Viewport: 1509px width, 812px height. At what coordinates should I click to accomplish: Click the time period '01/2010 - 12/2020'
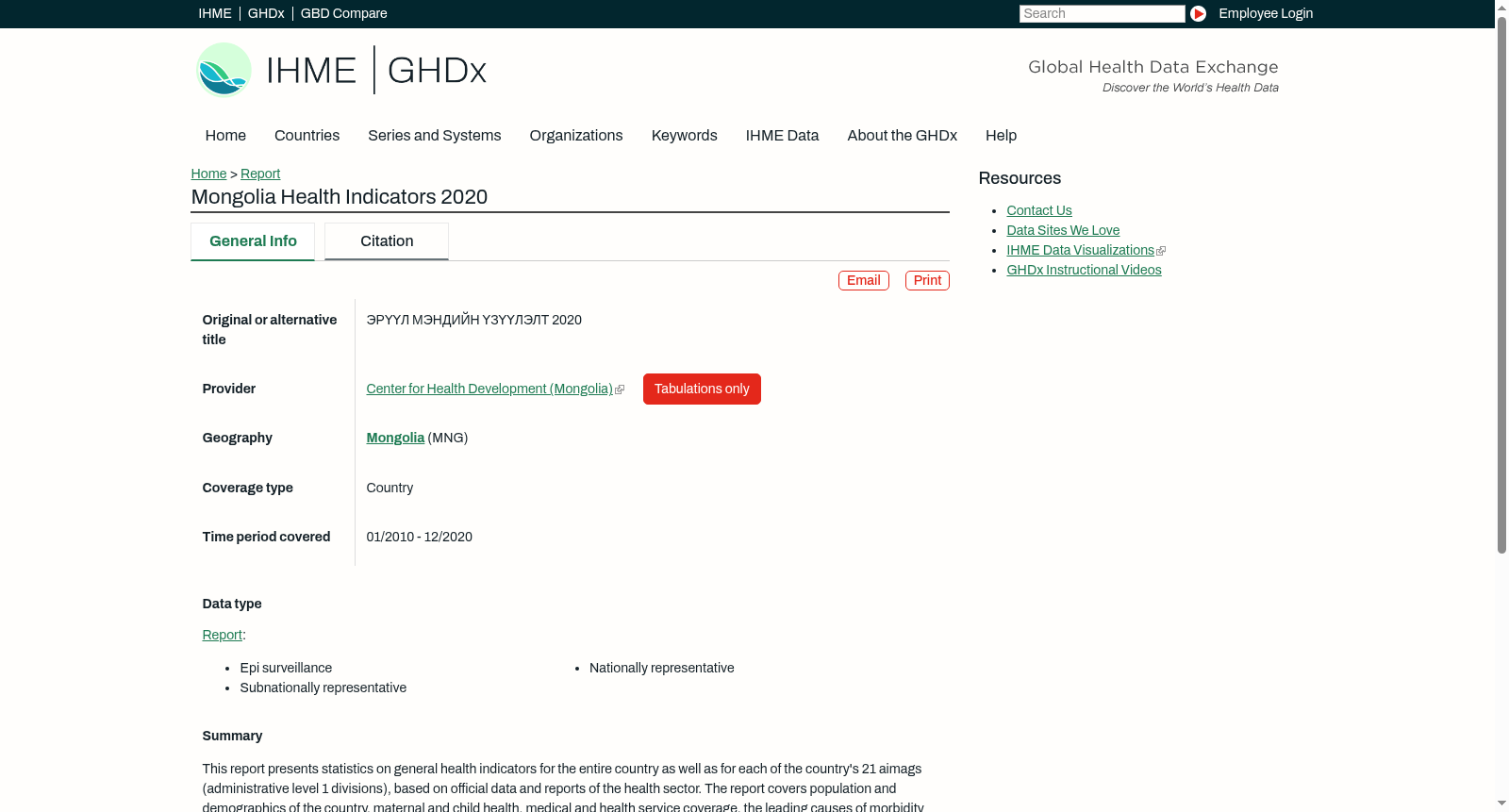pyautogui.click(x=420, y=537)
